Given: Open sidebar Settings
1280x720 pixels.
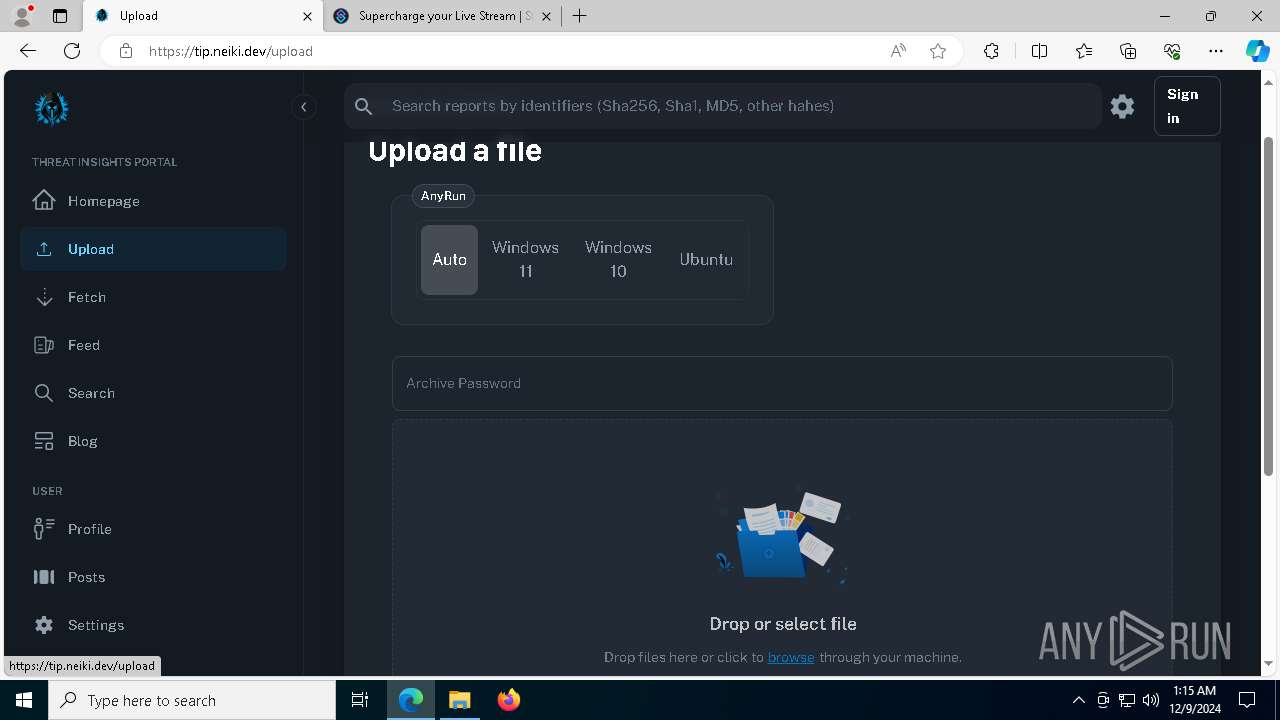Looking at the screenshot, I should click(153, 625).
